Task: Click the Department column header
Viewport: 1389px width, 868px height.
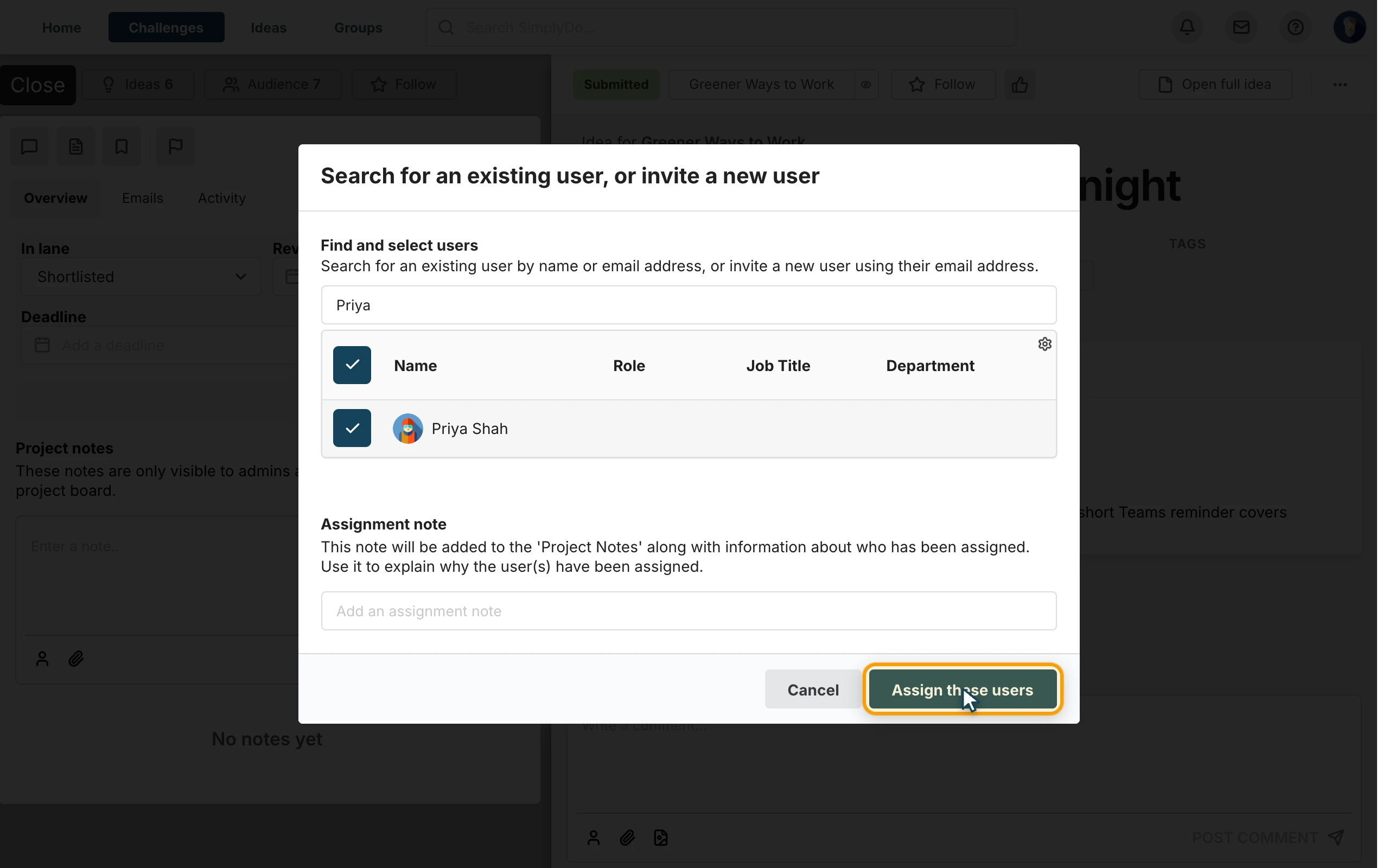Action: click(x=930, y=366)
